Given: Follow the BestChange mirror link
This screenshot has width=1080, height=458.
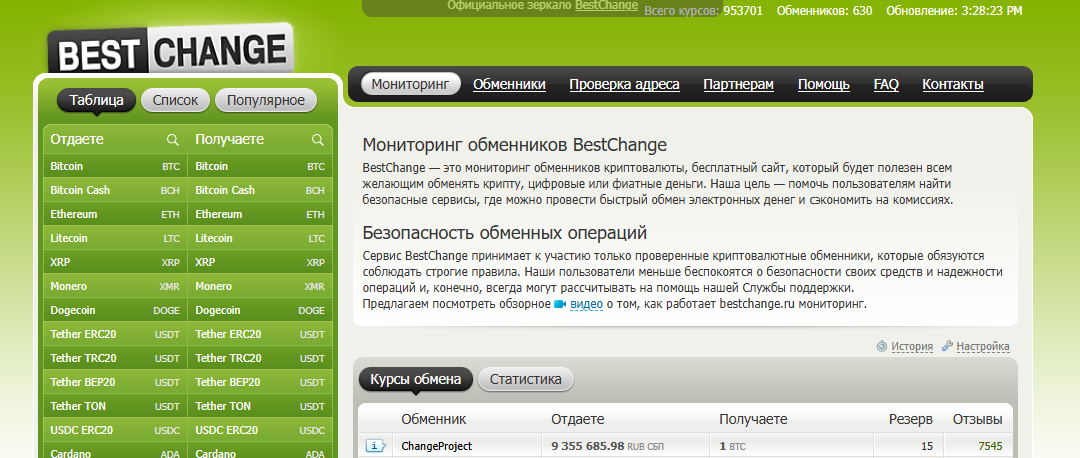Looking at the screenshot, I should (x=606, y=6).
